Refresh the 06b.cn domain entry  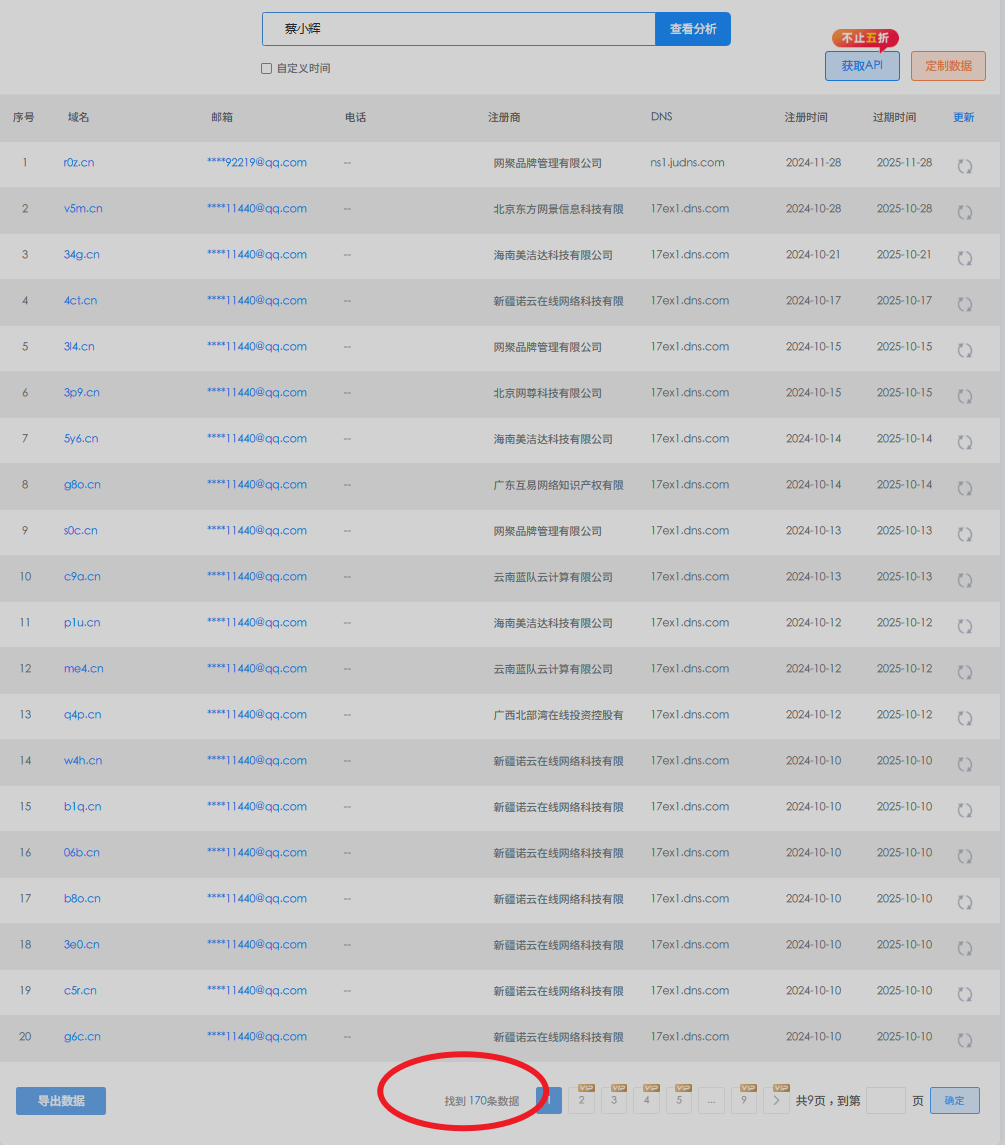coord(965,856)
